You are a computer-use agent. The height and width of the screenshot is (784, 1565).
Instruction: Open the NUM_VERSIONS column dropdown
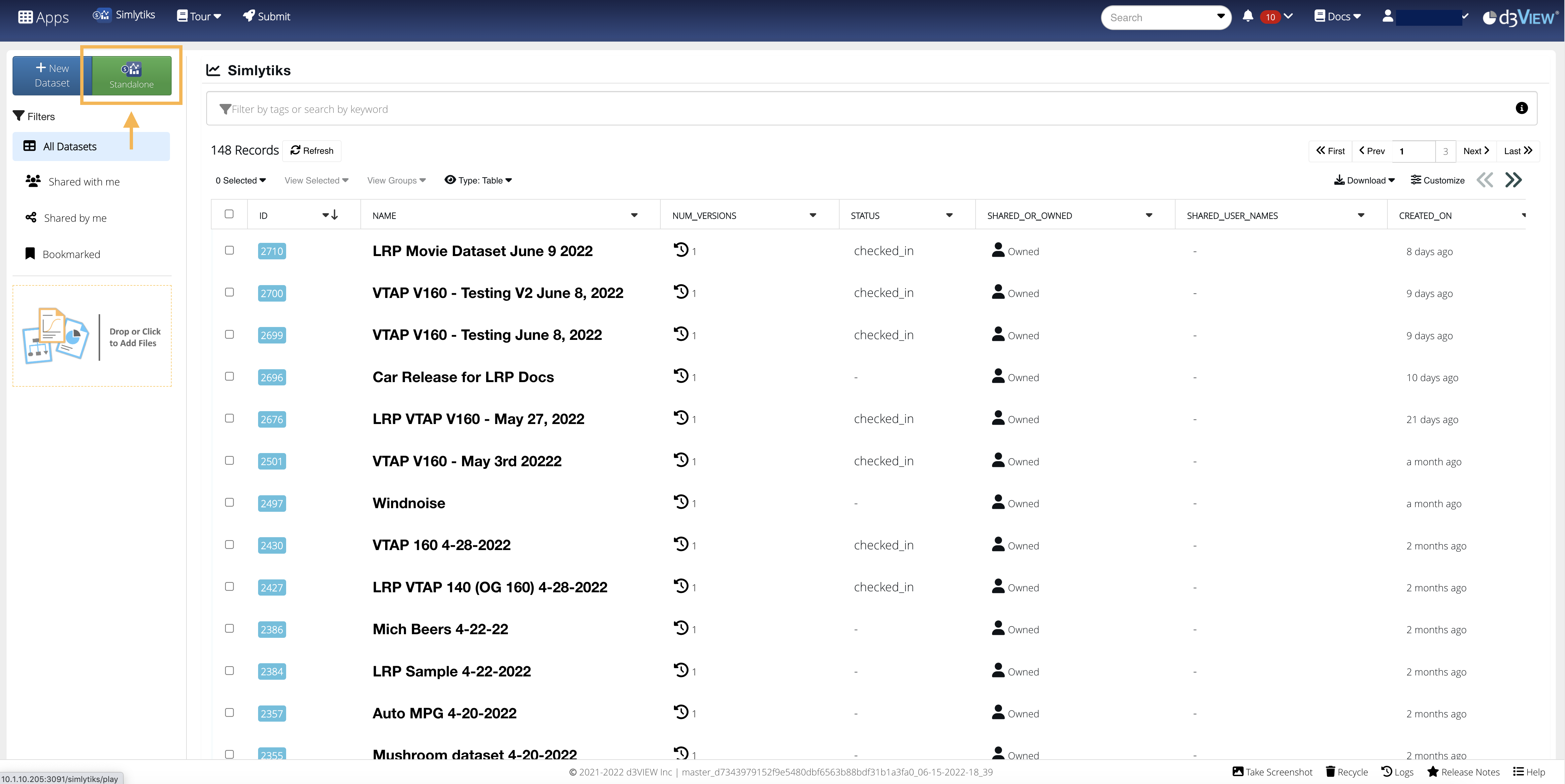pos(813,215)
